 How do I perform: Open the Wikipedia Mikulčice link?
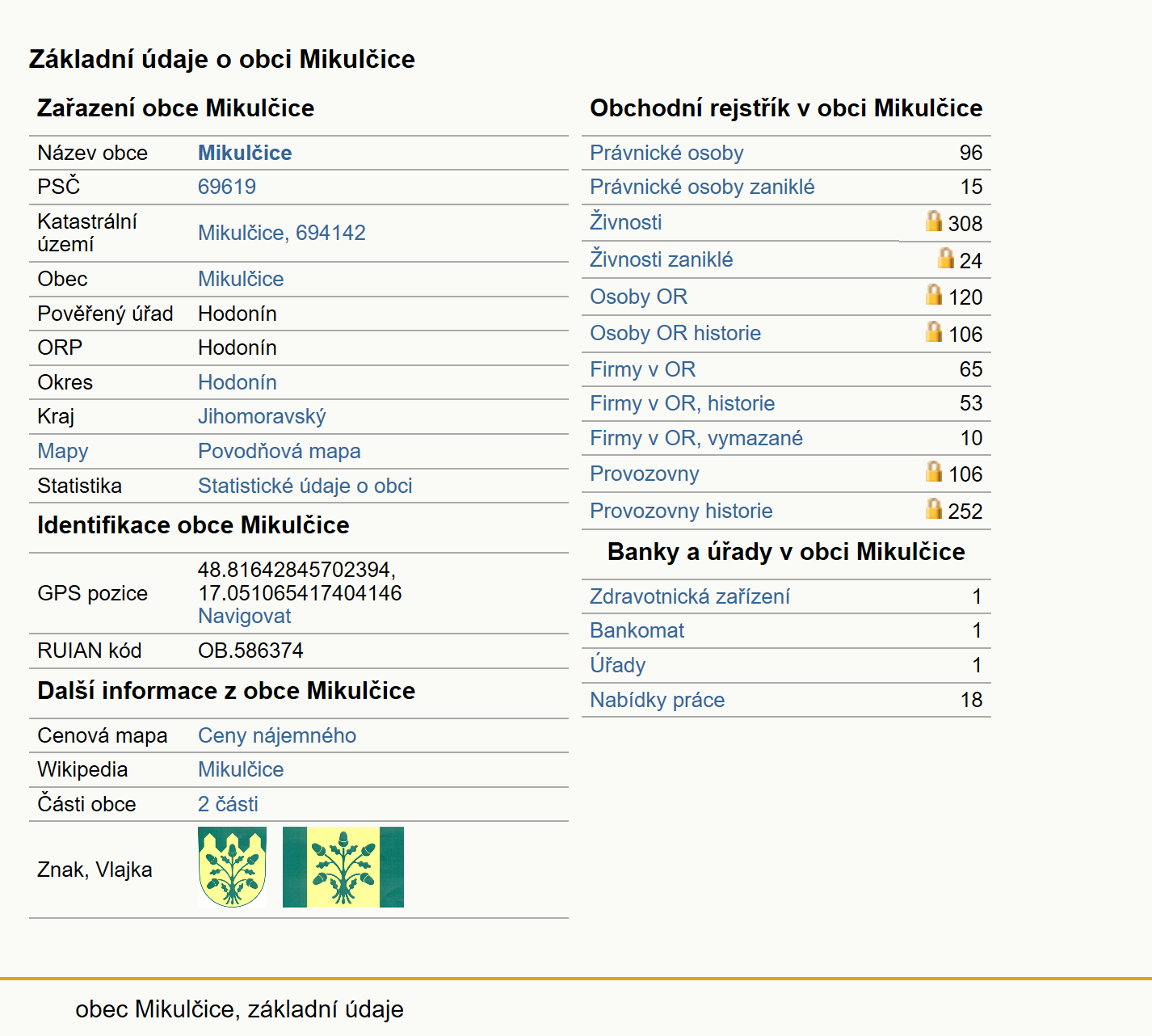coord(241,769)
